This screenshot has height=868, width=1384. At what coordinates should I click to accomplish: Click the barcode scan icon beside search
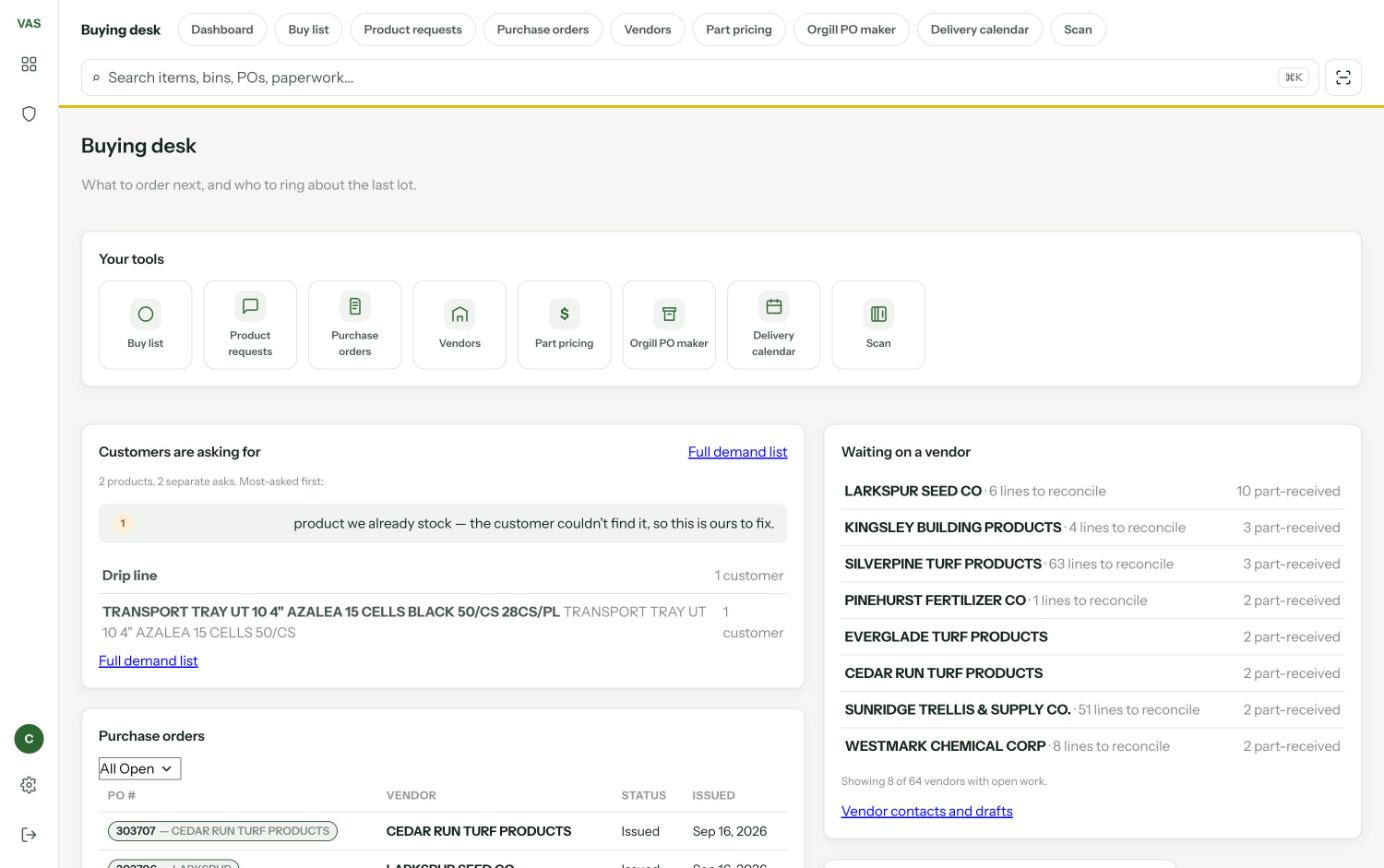1343,78
